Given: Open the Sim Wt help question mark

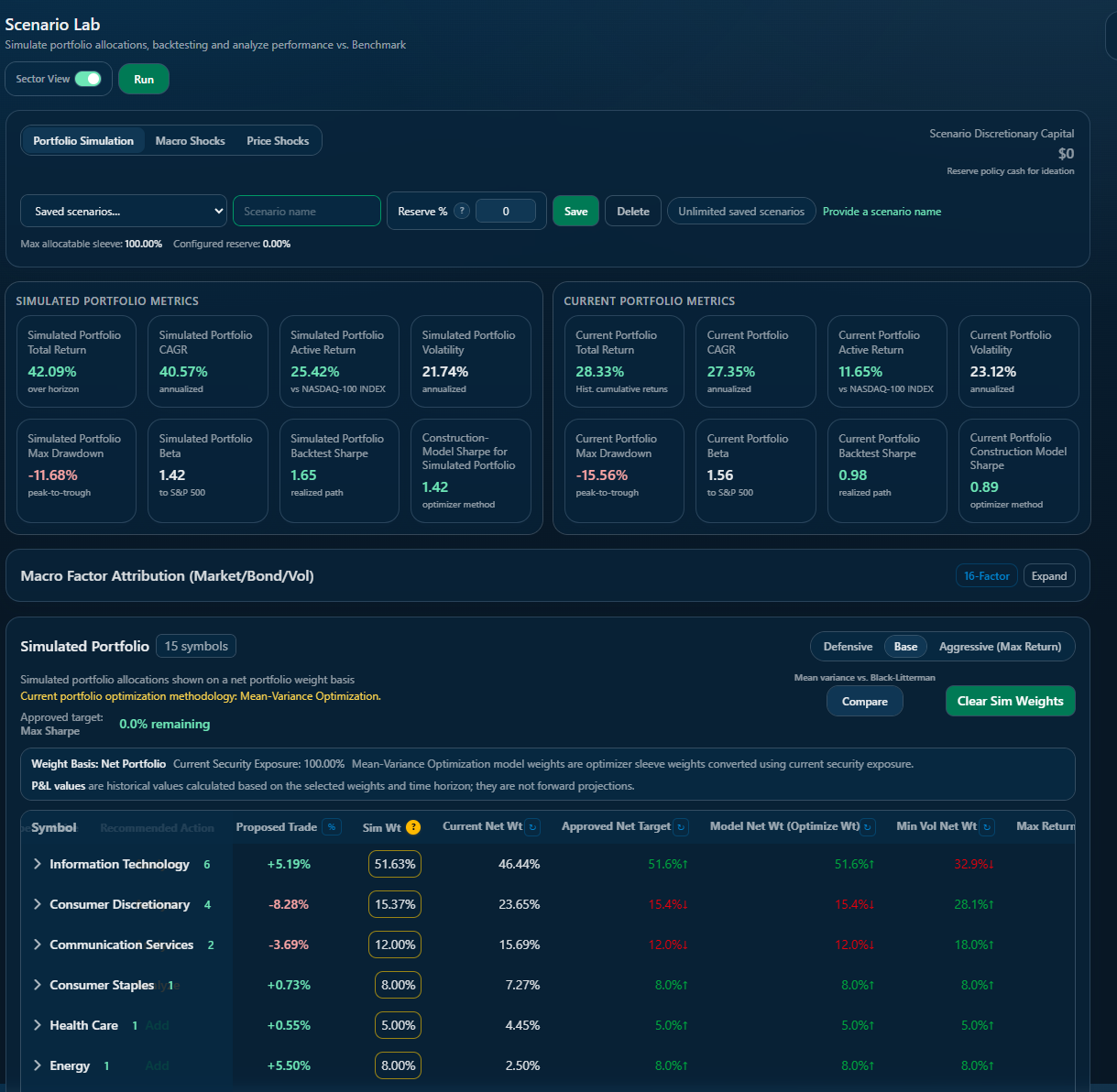Looking at the screenshot, I should click(413, 827).
